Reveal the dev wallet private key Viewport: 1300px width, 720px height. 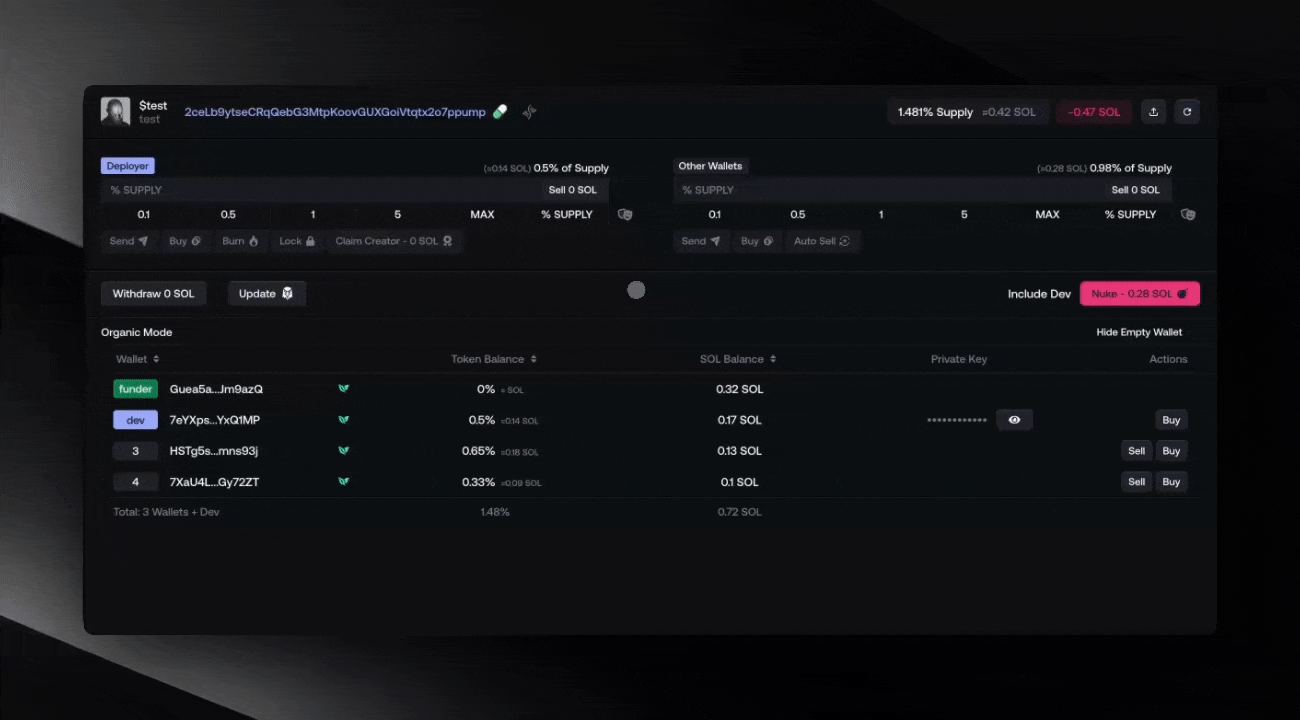coord(1014,420)
